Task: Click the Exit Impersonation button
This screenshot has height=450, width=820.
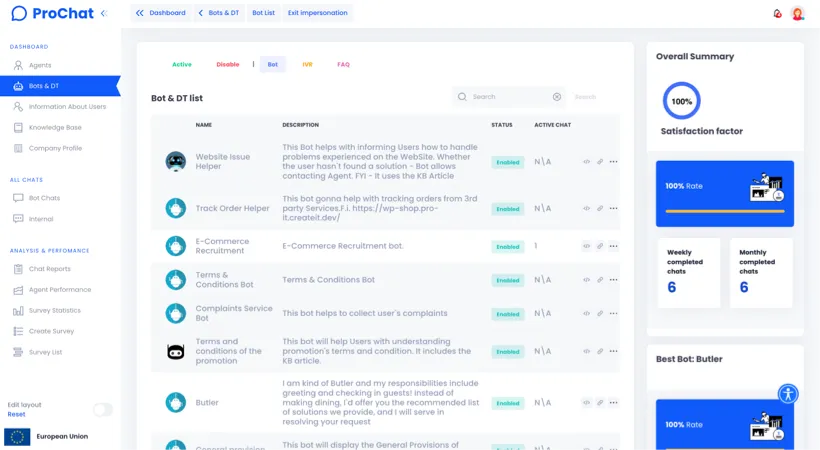Action: (x=317, y=13)
